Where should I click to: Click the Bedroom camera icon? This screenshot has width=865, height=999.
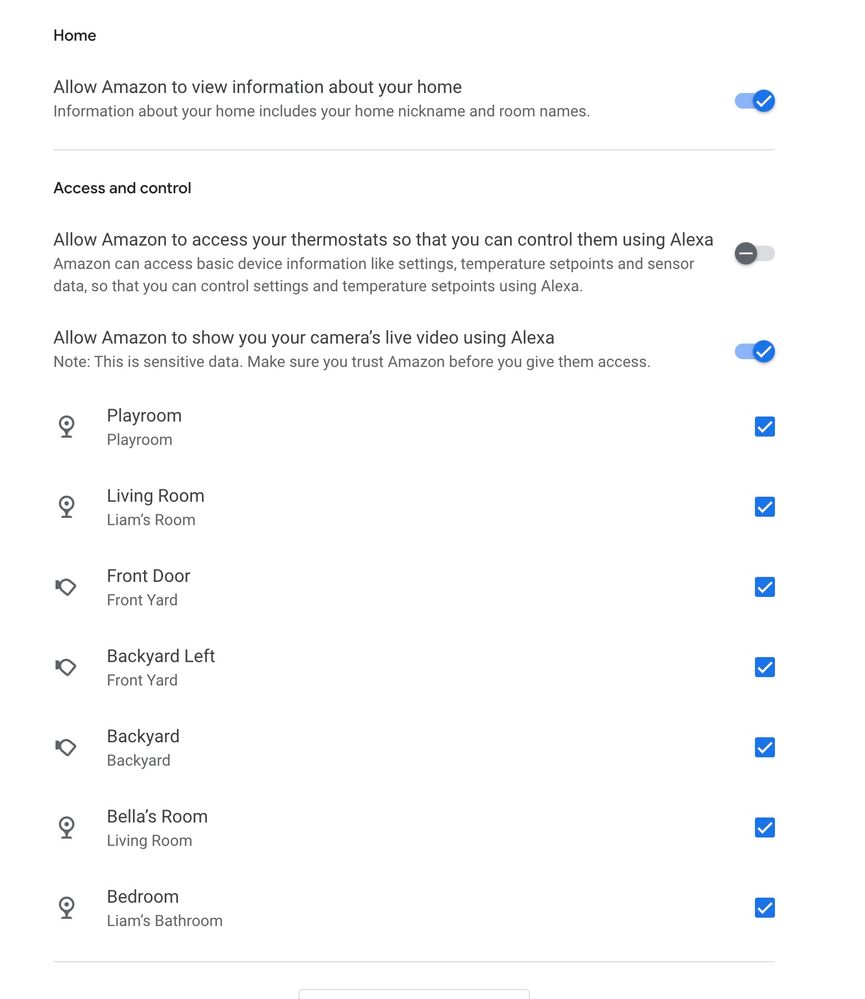coord(66,907)
